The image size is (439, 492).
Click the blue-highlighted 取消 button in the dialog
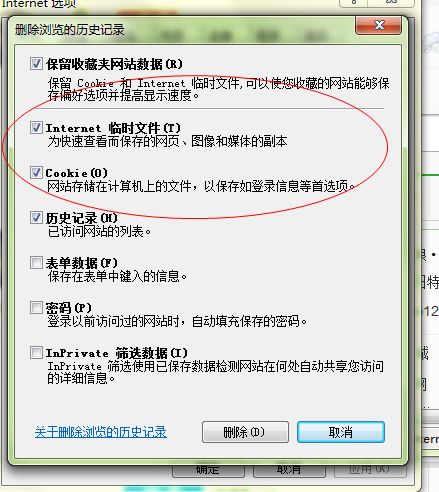point(341,432)
